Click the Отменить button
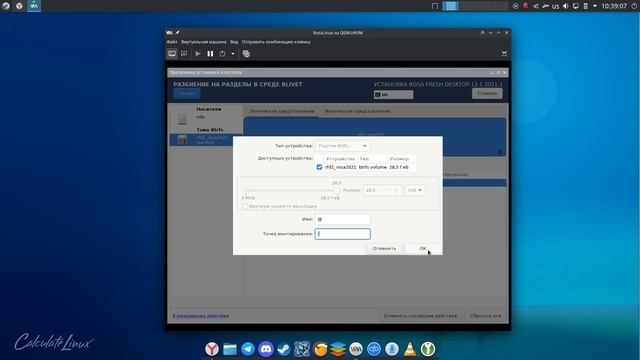The height and width of the screenshot is (360, 640). point(384,248)
